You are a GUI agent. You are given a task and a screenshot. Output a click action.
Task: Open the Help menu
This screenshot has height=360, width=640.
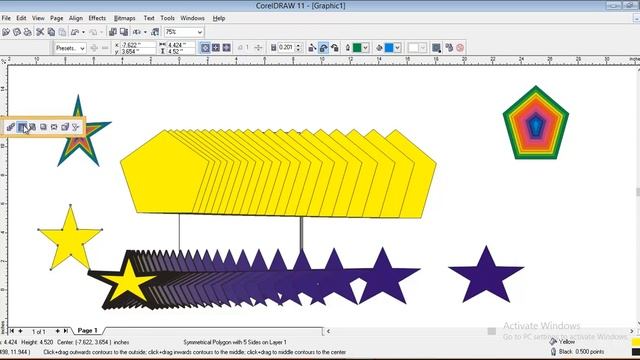click(219, 18)
